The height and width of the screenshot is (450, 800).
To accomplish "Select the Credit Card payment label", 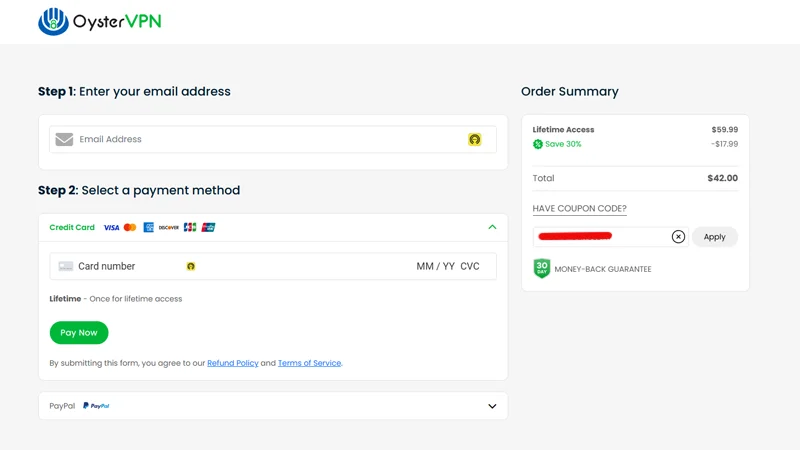I will [72, 228].
